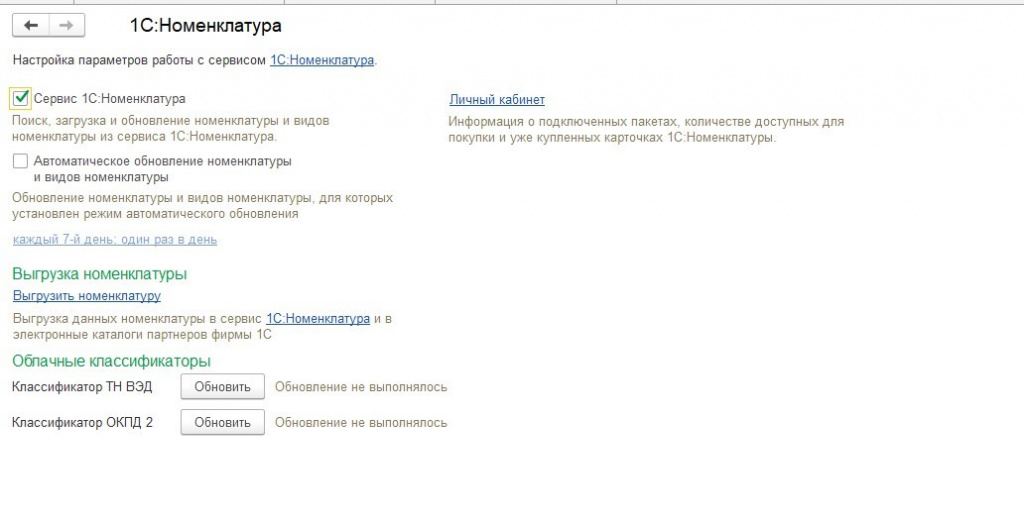Click the Выгрузить номенклатуру link
The image size is (1024, 519).
87,296
